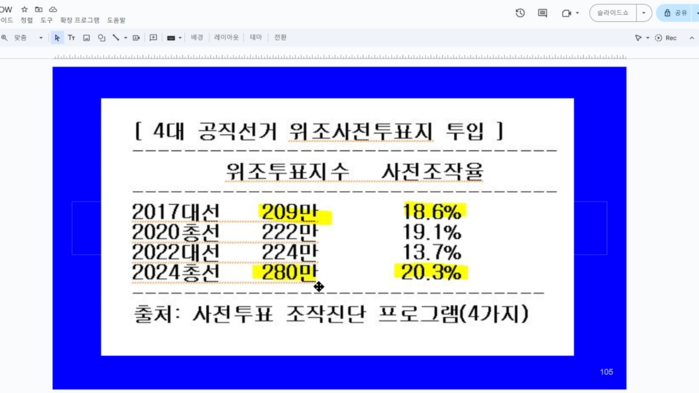Open the 확장 프로그램 menu
This screenshot has height=393, width=699.
[80, 20]
